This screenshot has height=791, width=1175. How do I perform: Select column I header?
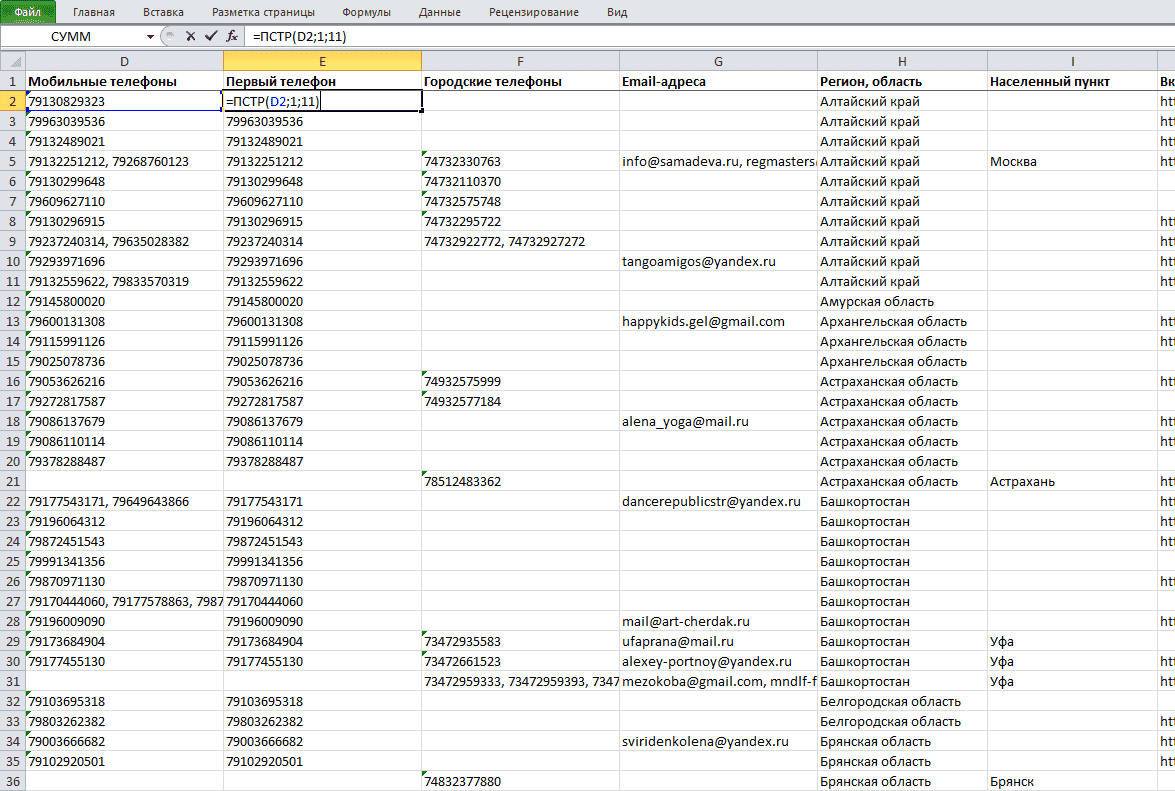tap(1072, 61)
